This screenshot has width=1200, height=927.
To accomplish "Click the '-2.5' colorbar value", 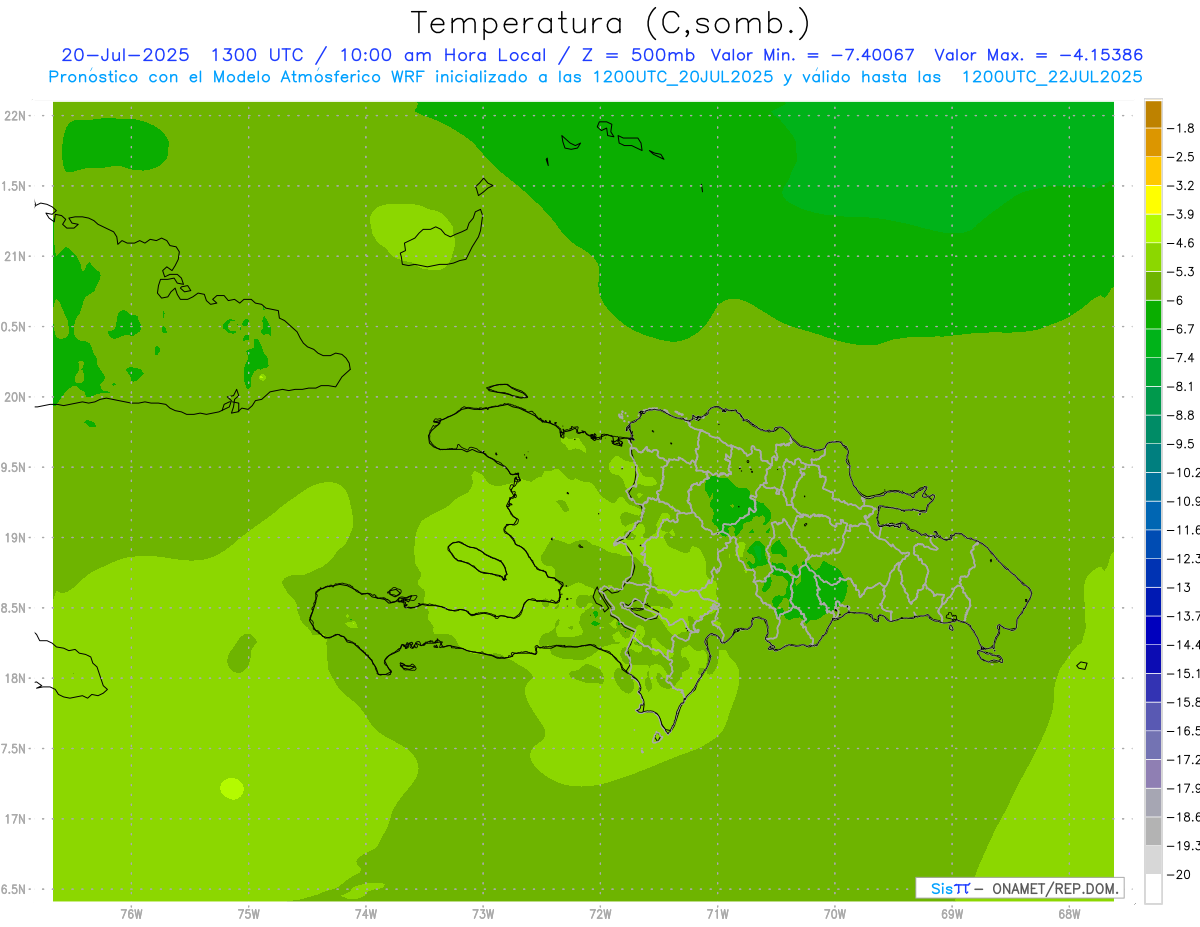I will pos(1181,157).
